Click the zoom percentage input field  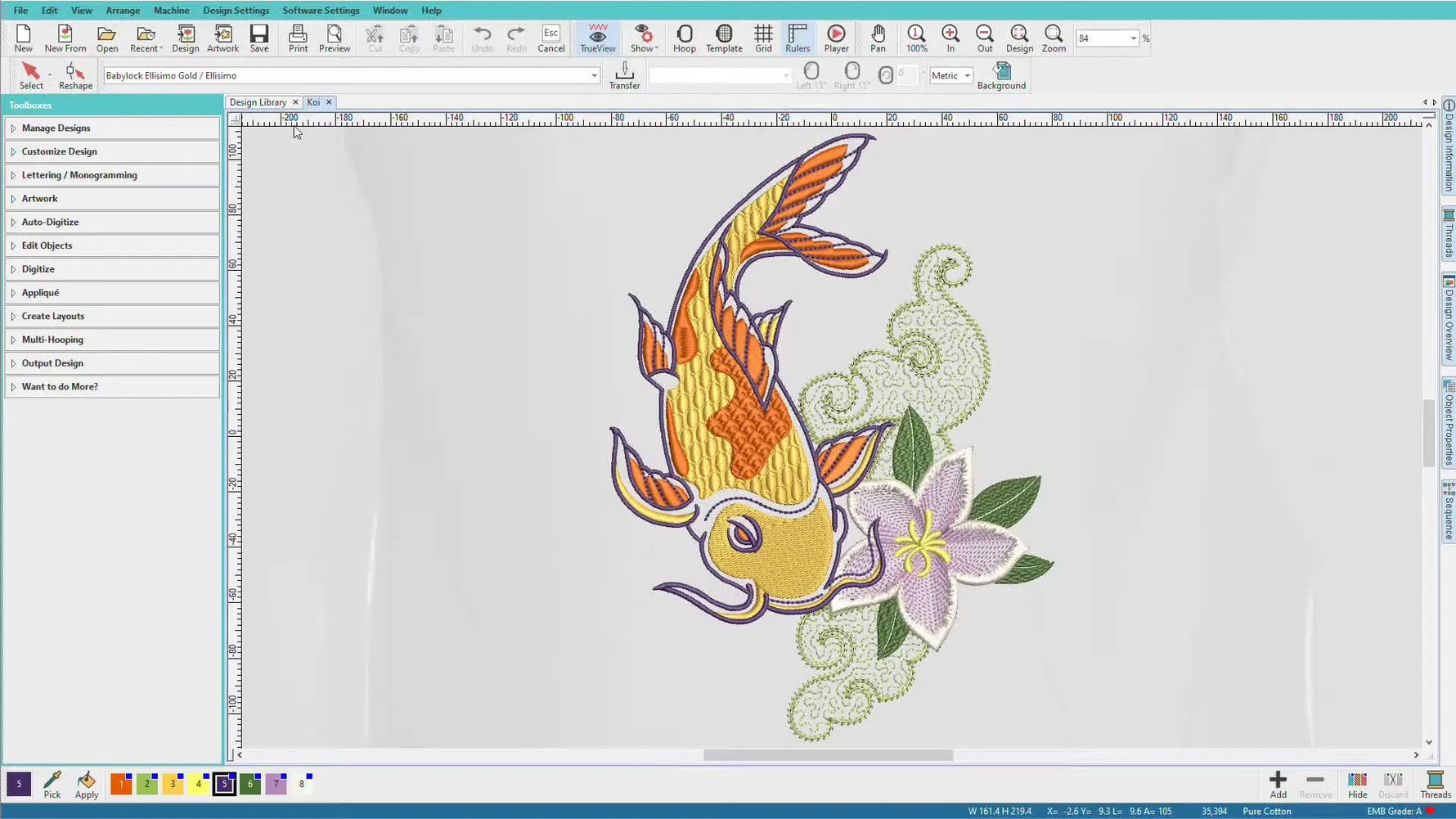click(x=1101, y=38)
